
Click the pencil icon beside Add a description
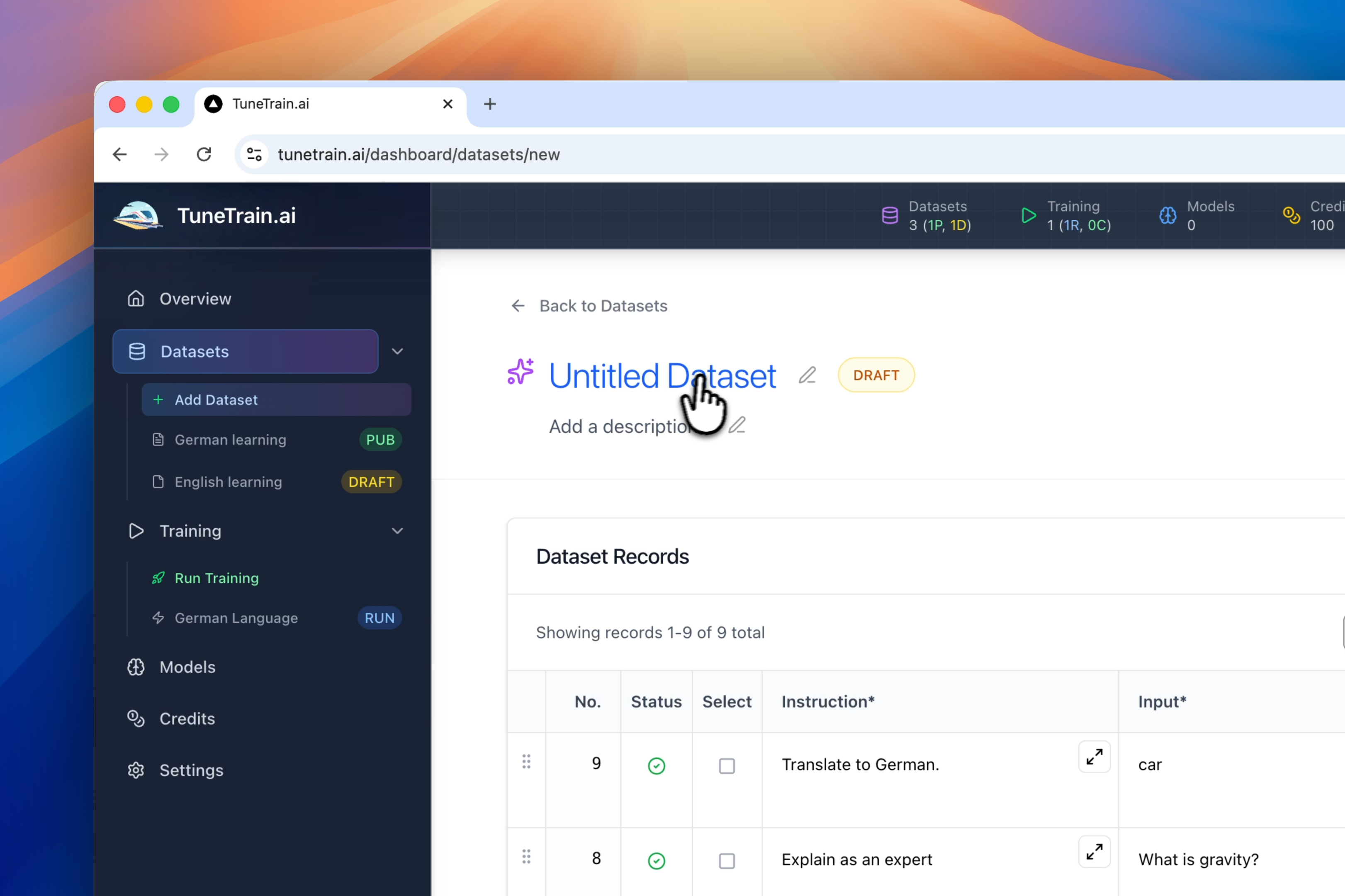[738, 425]
